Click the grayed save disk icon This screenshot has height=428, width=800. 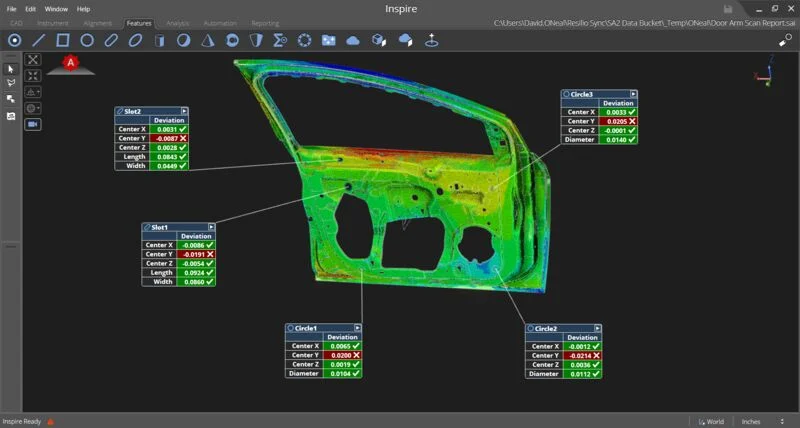coord(728,9)
